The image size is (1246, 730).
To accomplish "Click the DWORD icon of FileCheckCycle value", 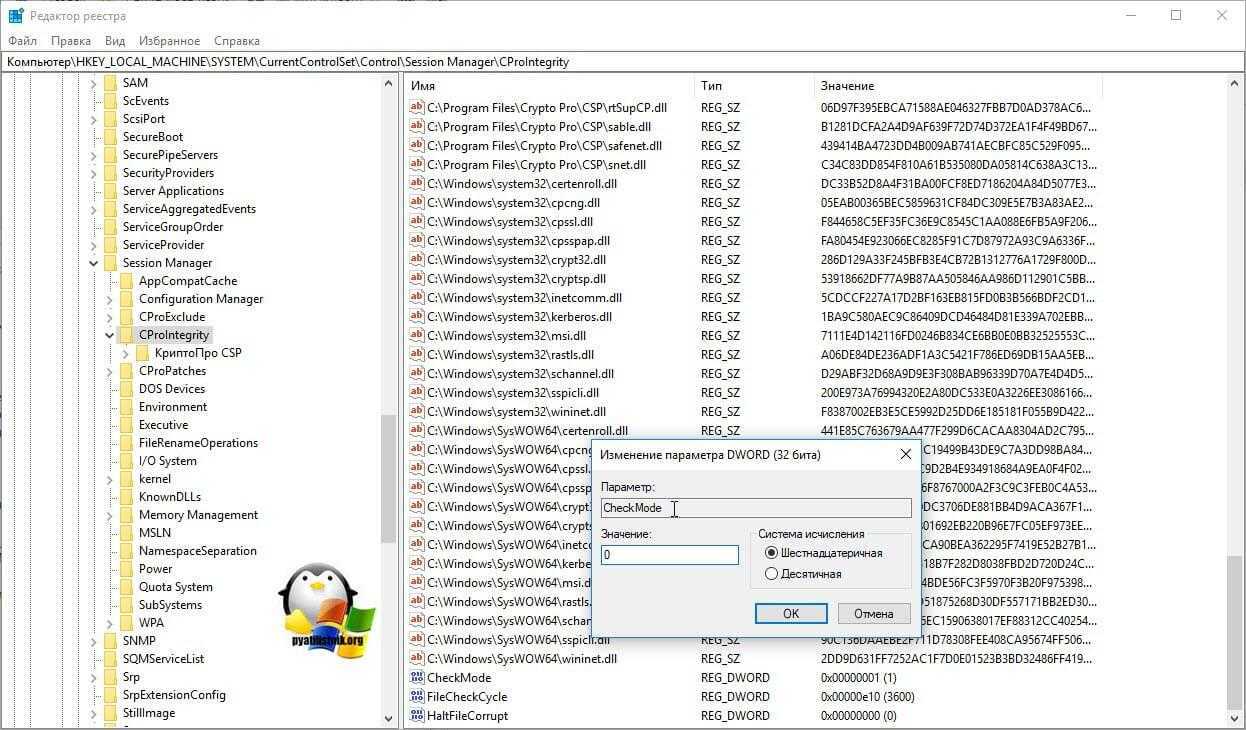I will [417, 697].
